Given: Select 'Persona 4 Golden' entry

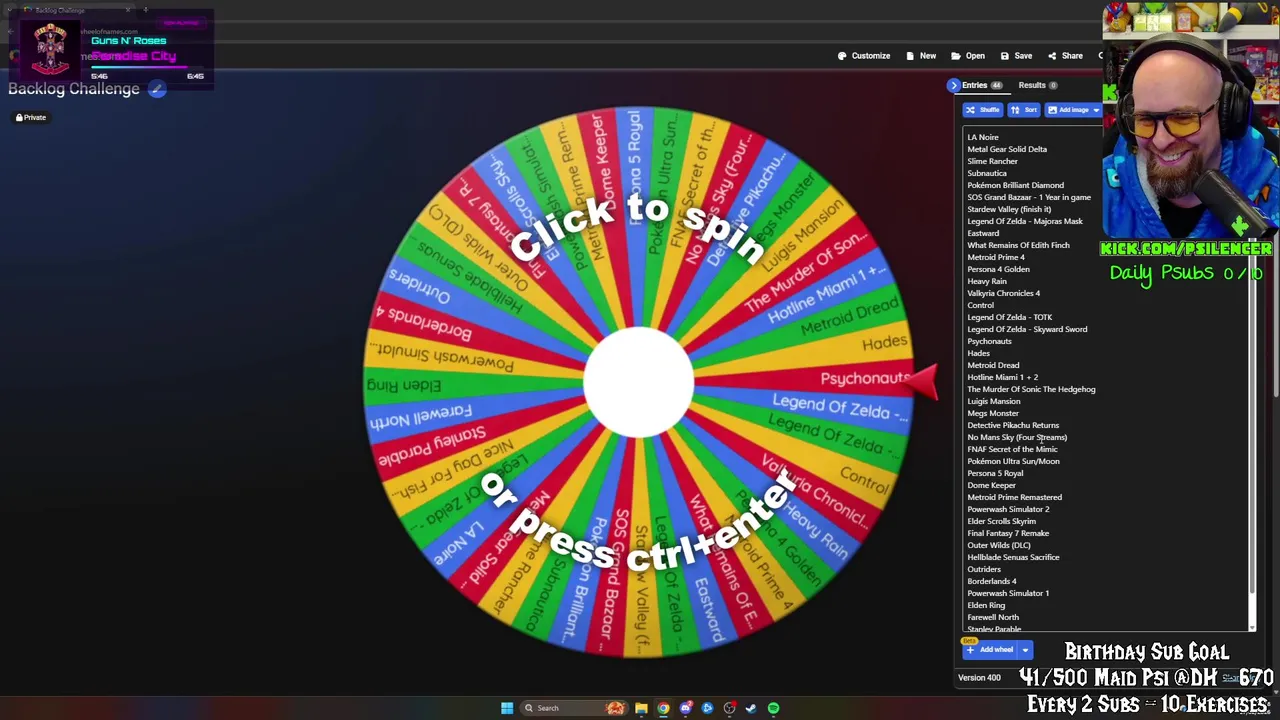Looking at the screenshot, I should [998, 269].
